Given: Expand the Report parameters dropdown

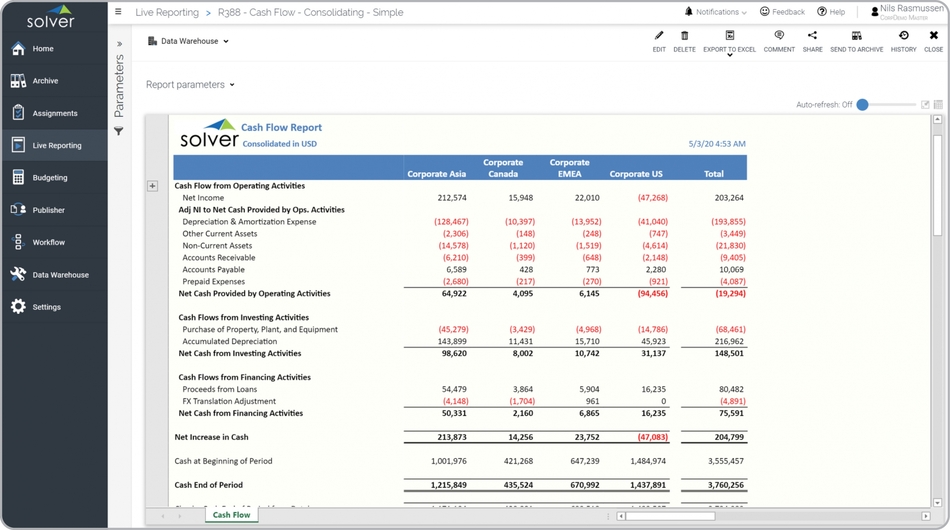Looking at the screenshot, I should (190, 85).
